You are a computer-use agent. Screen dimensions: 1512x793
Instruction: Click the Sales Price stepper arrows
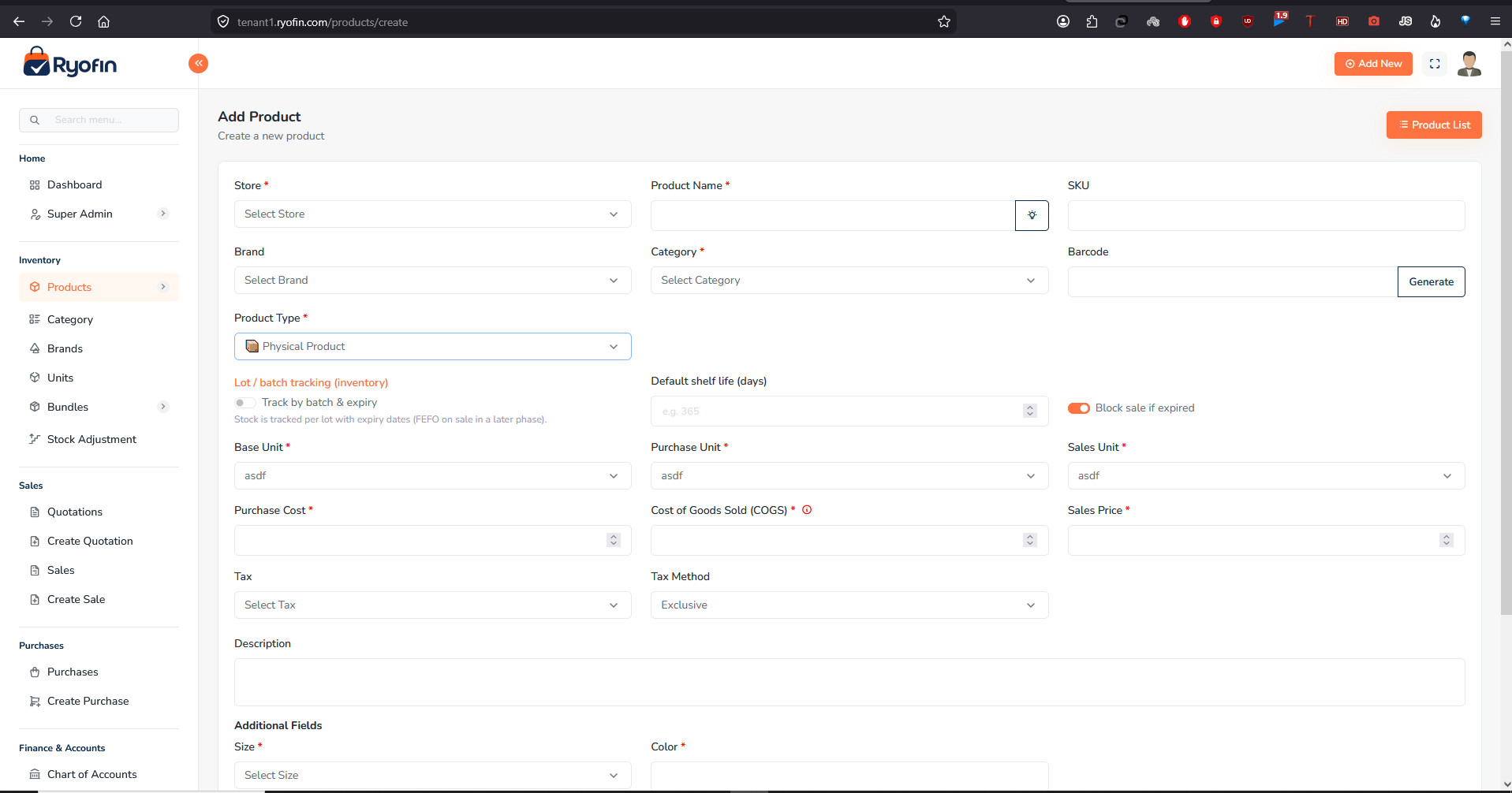click(x=1447, y=540)
